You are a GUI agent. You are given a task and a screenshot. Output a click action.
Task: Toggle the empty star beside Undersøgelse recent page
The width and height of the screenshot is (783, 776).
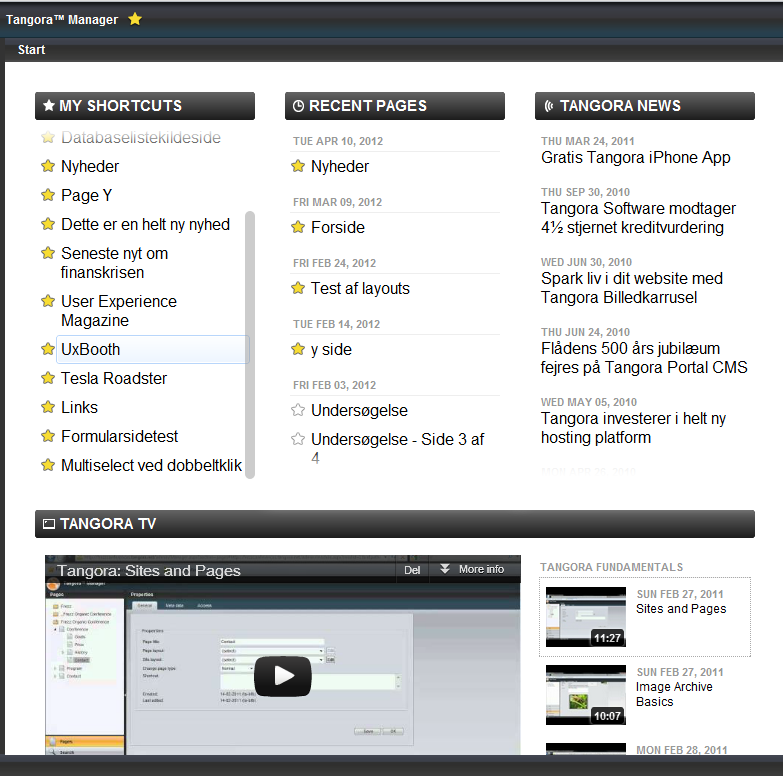click(x=297, y=410)
